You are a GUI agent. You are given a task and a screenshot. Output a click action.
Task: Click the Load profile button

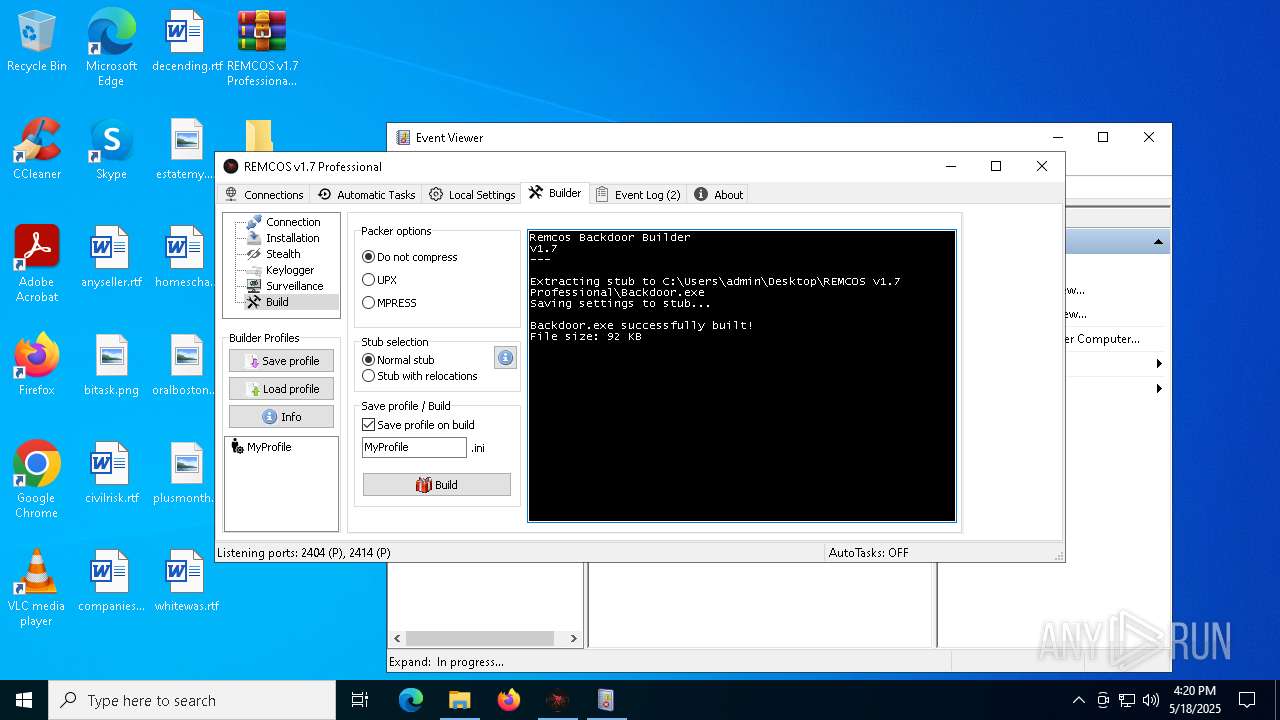[x=281, y=389]
